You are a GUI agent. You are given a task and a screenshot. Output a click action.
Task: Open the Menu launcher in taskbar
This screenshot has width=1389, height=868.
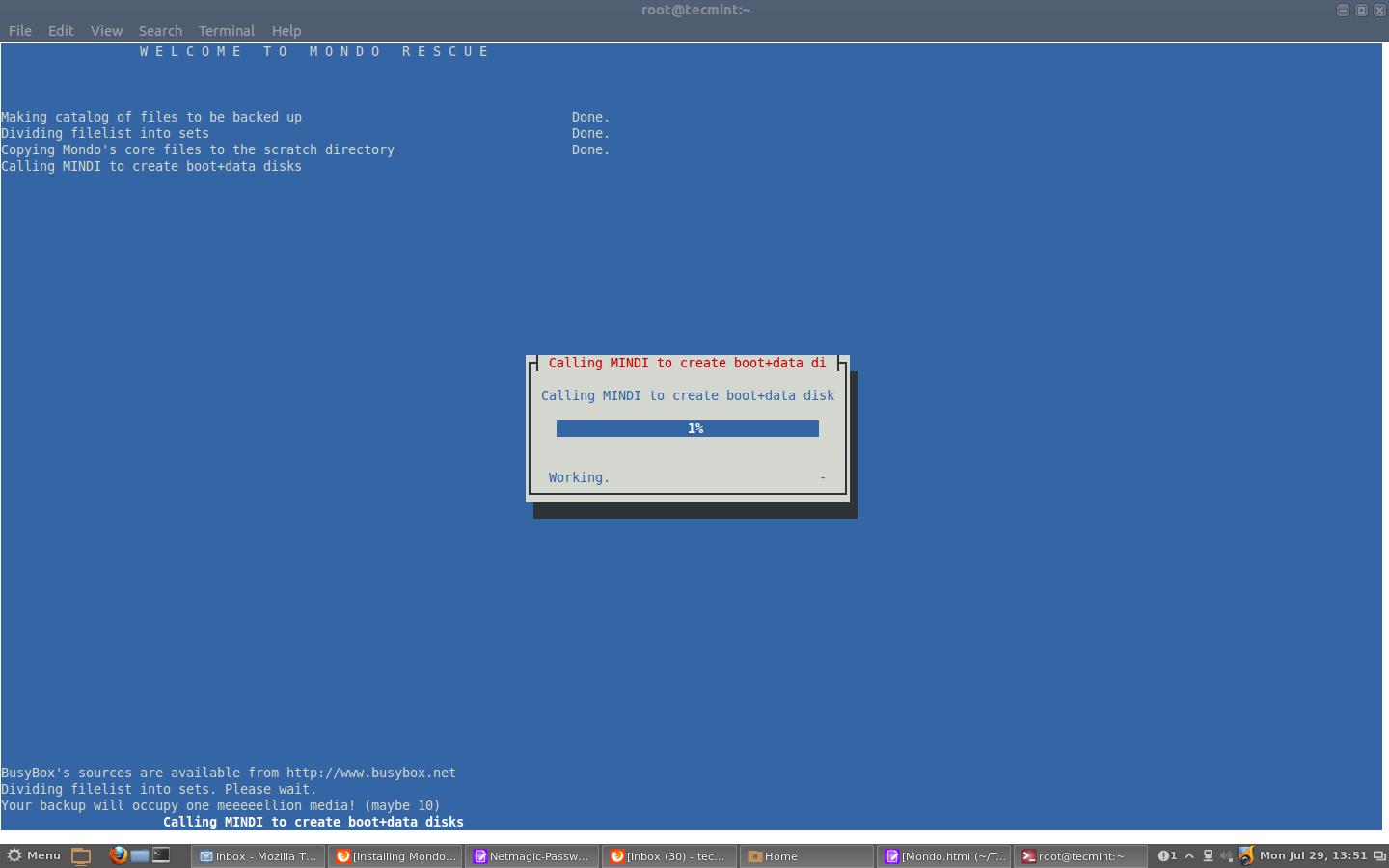point(34,855)
